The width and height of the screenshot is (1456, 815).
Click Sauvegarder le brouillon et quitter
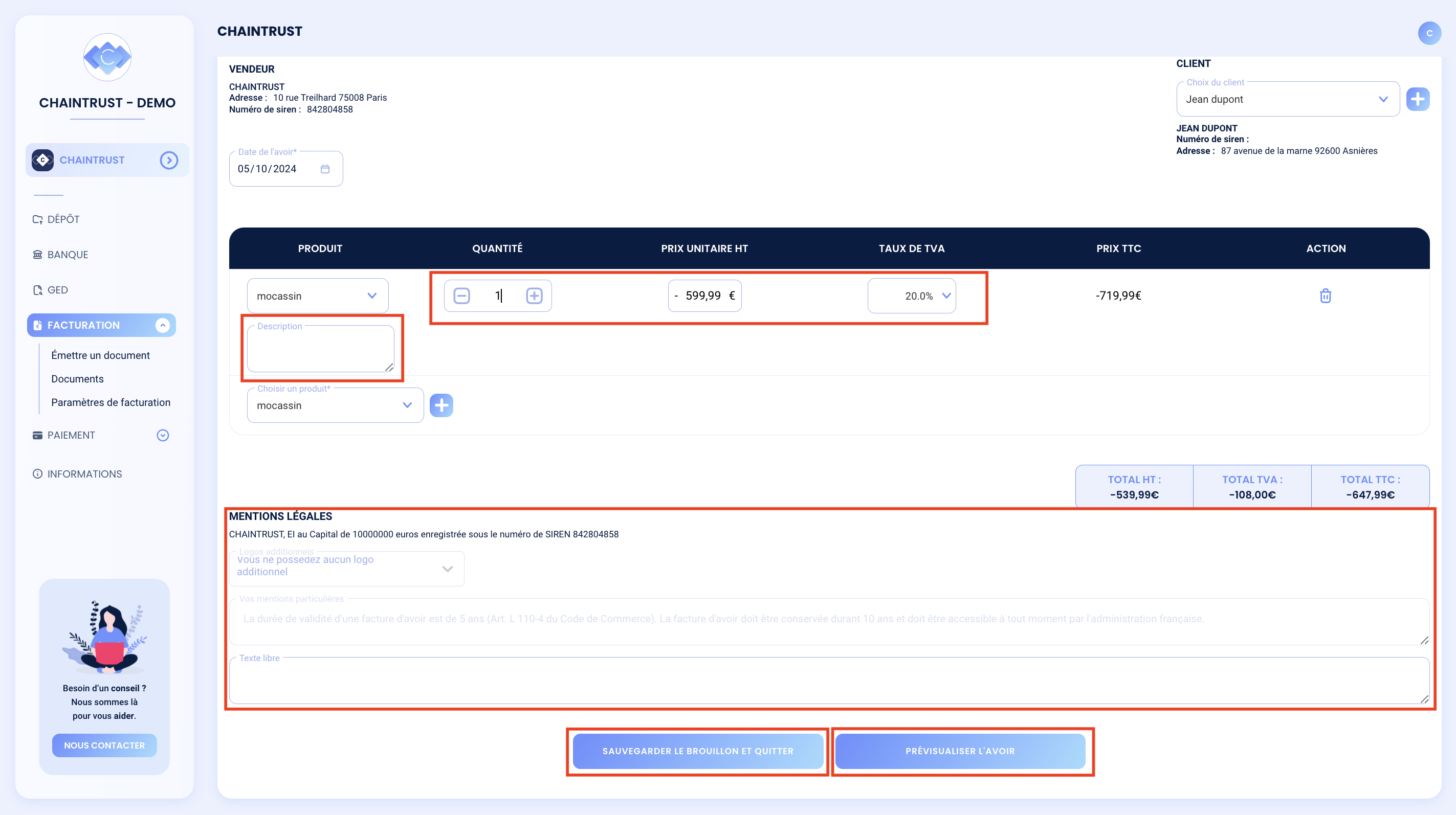(697, 751)
